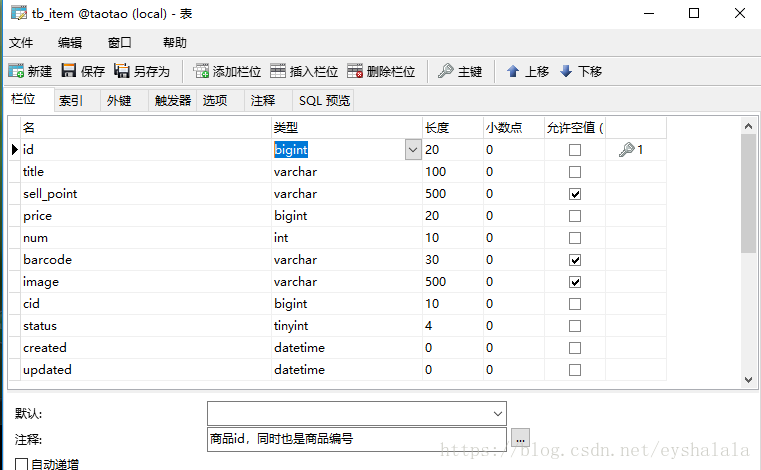
Task: Click the ... button beside comment field
Action: pos(520,439)
